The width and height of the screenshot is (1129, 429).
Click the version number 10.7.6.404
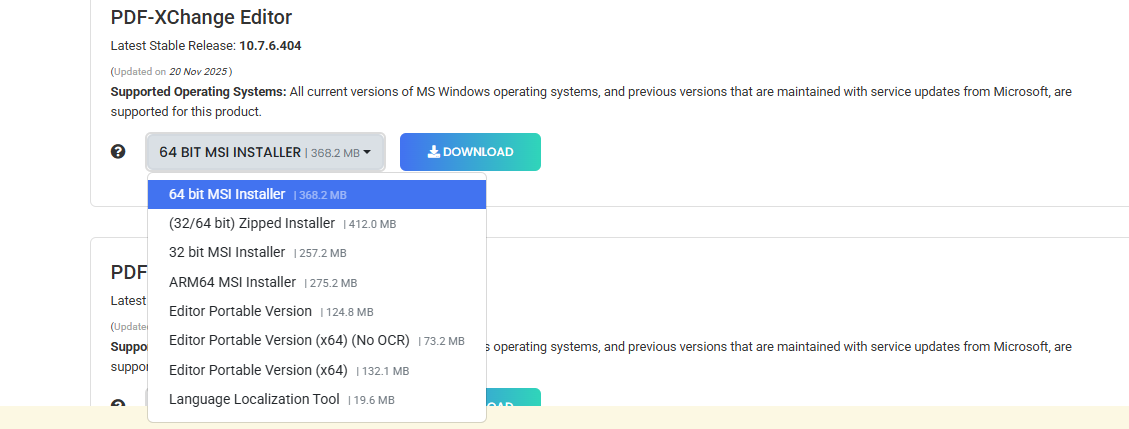click(x=270, y=45)
